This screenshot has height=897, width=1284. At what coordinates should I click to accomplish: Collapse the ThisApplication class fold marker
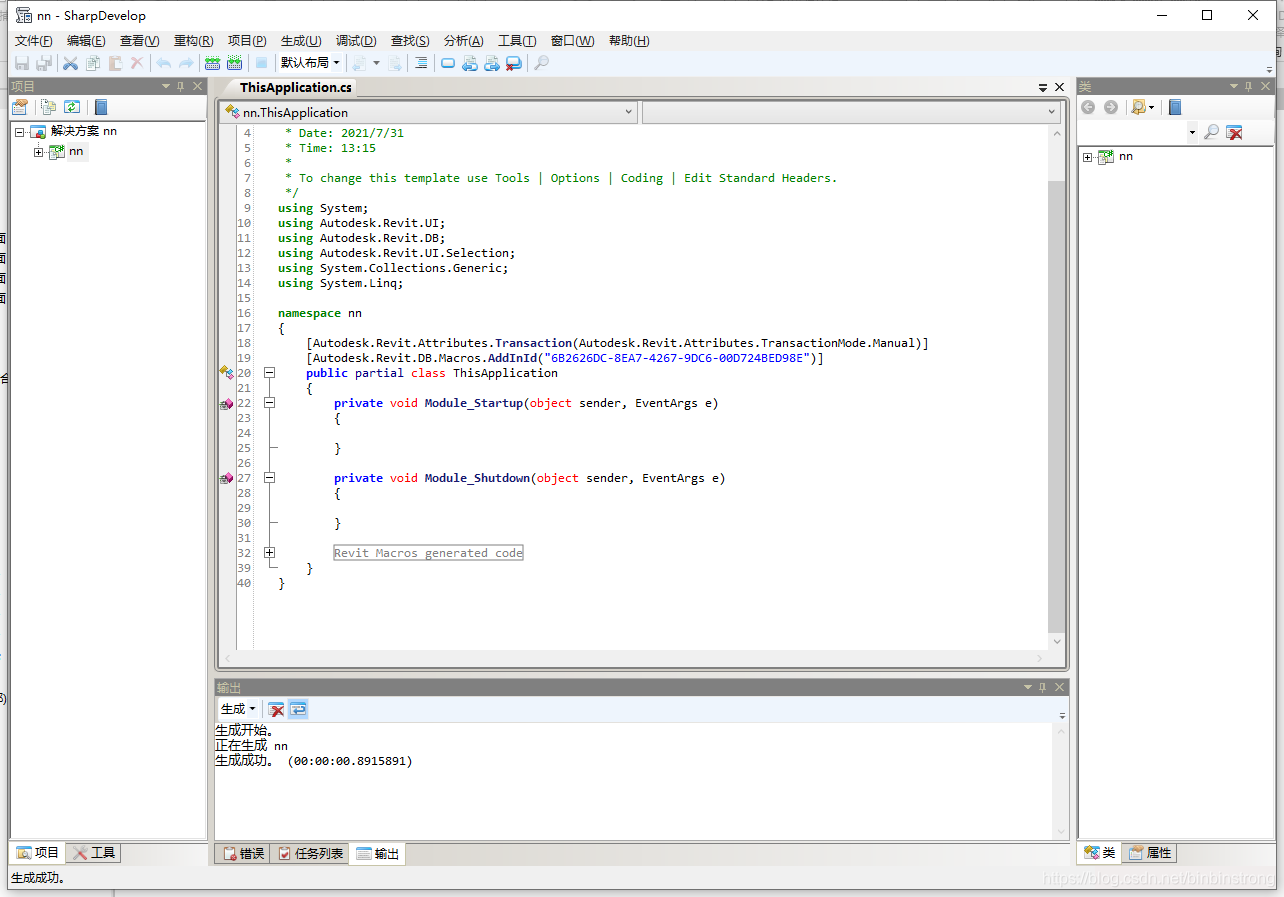pyautogui.click(x=269, y=373)
